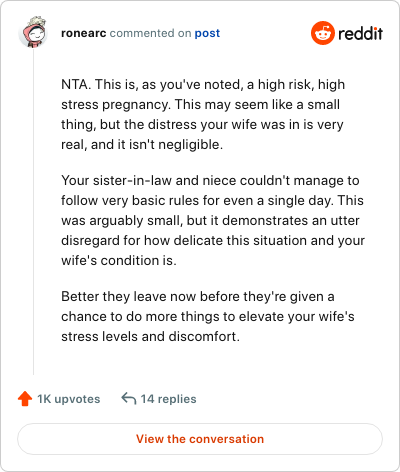This screenshot has height=472, width=400.
Task: Click the line "wife's condition is."
Action: pyautogui.click(x=119, y=260)
